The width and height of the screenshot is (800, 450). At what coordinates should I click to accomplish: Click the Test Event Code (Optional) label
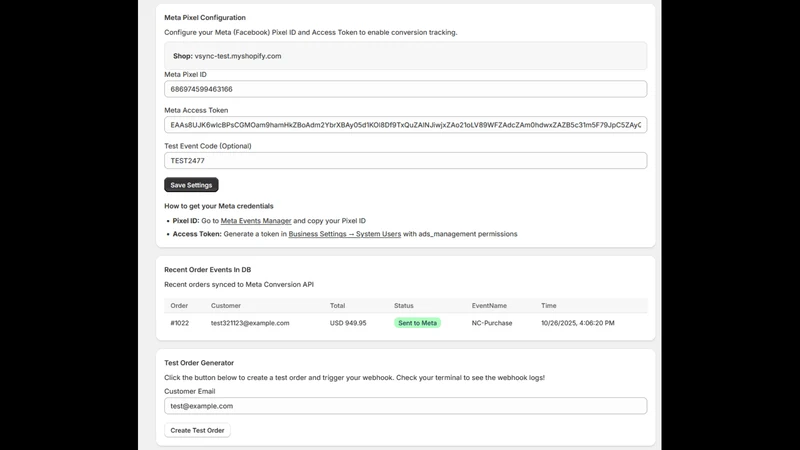tap(208, 146)
